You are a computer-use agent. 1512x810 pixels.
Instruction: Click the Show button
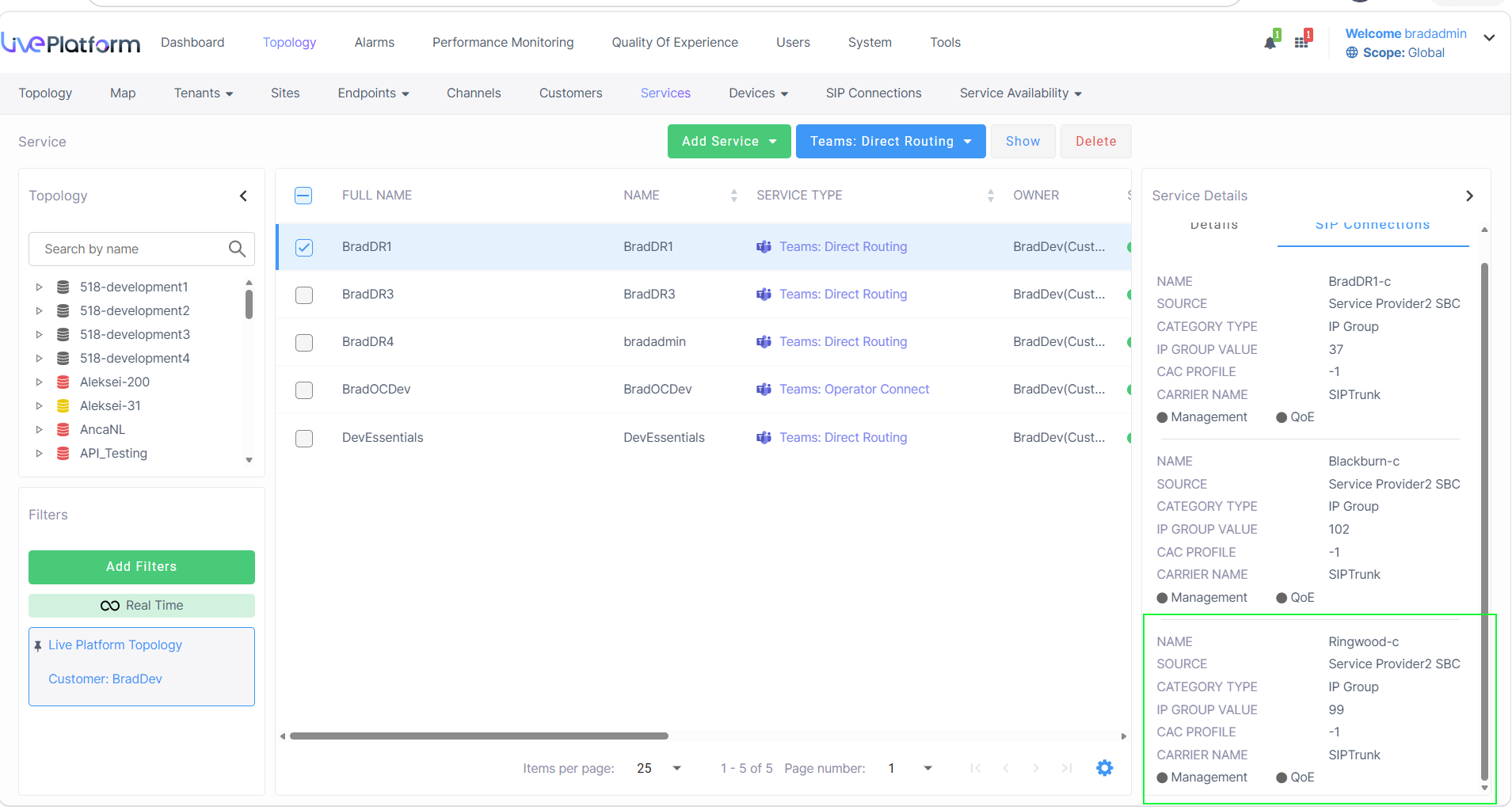tap(1023, 141)
